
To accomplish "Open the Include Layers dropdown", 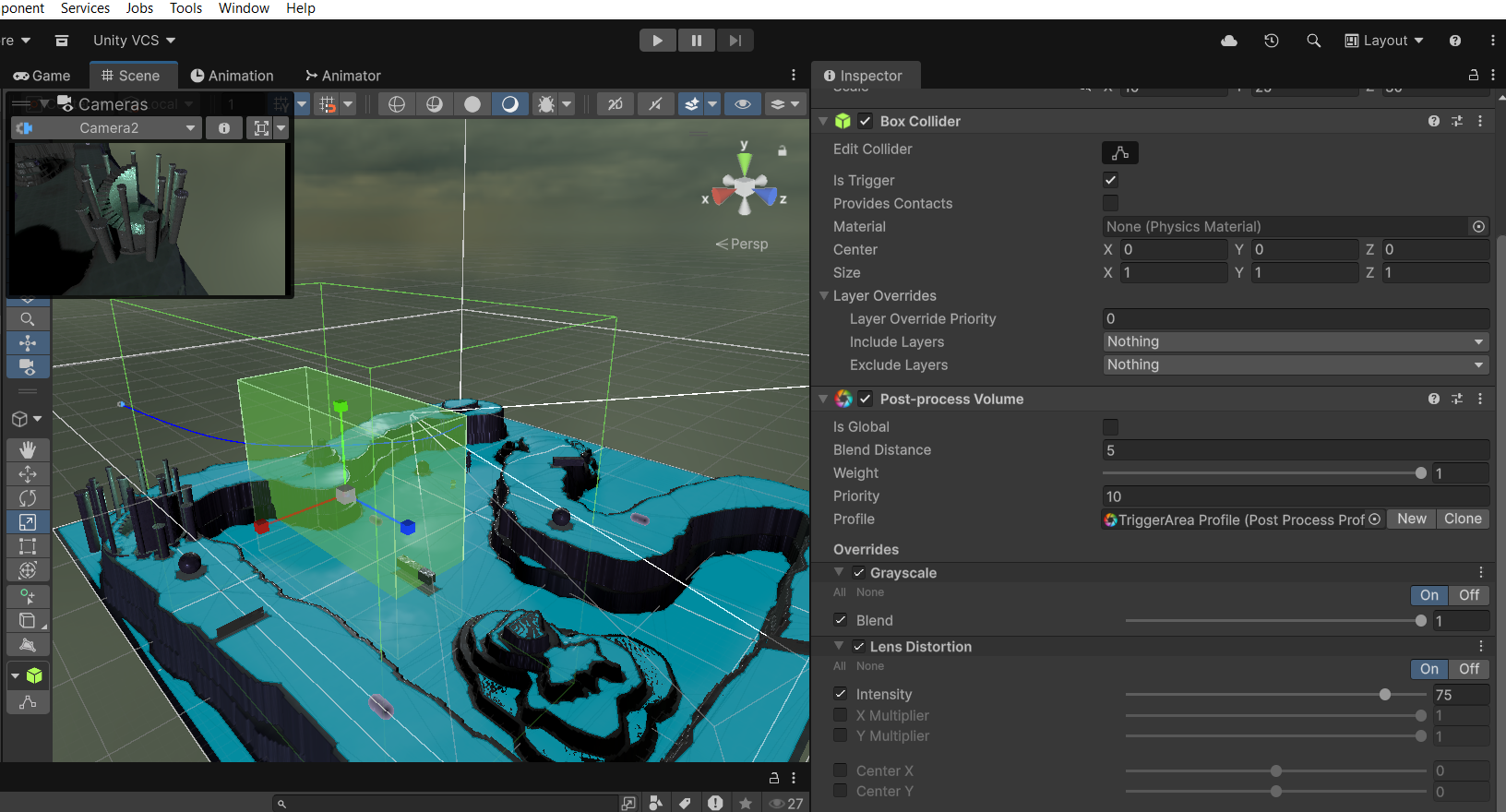I will [1295, 342].
